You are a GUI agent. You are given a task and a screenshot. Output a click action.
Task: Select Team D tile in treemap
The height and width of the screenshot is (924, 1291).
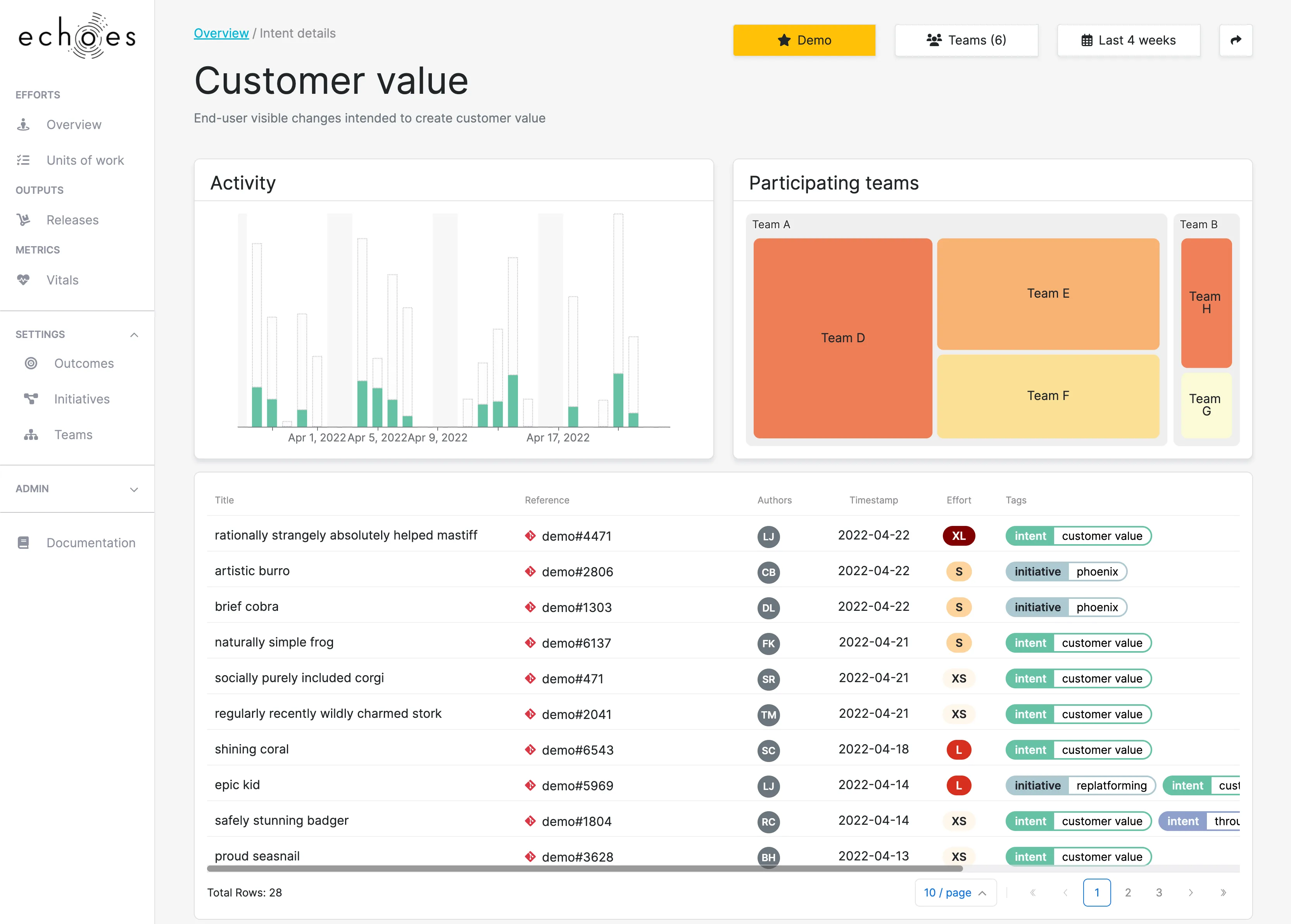click(x=843, y=338)
